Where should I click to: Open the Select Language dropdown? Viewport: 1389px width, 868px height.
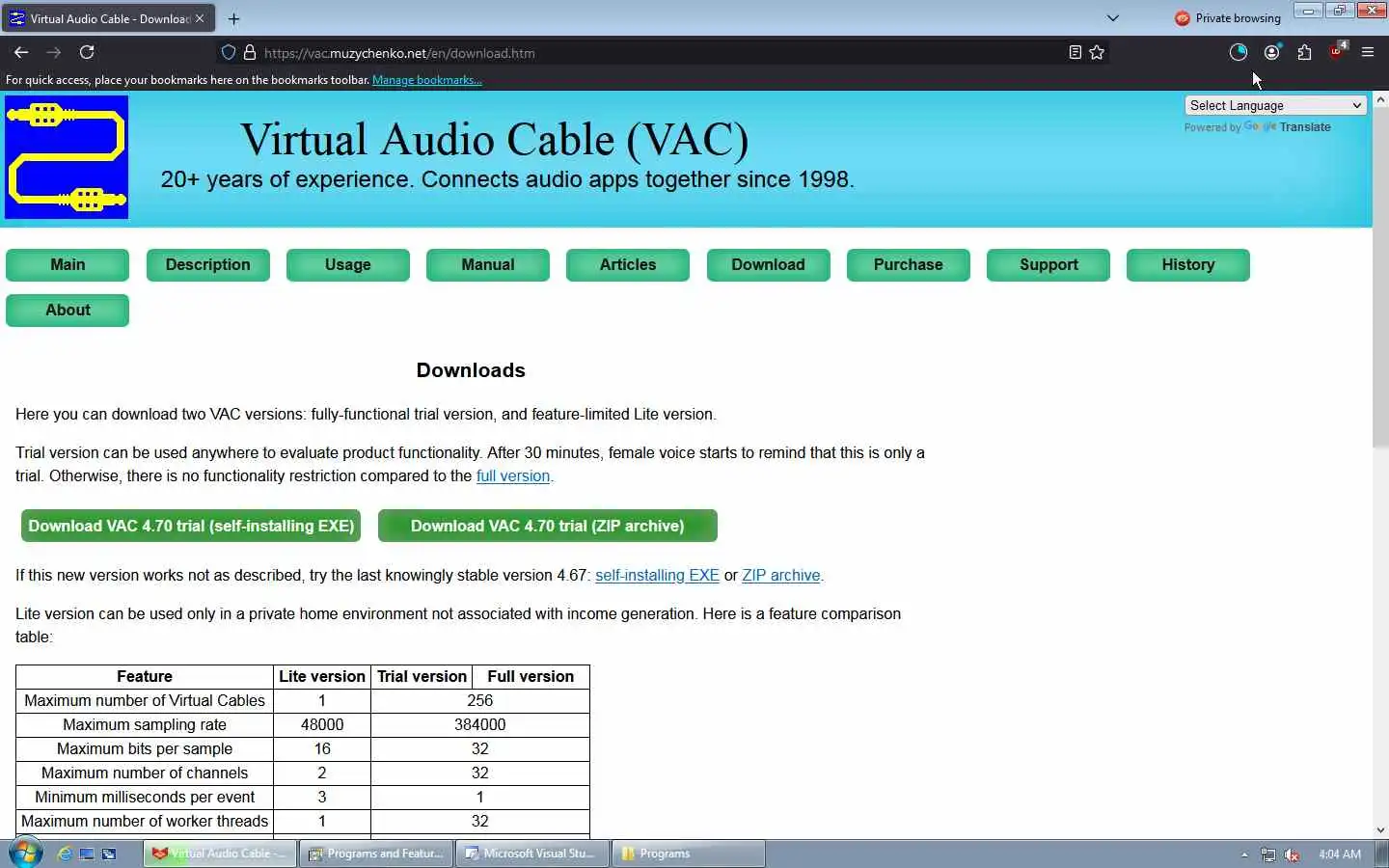tap(1275, 105)
